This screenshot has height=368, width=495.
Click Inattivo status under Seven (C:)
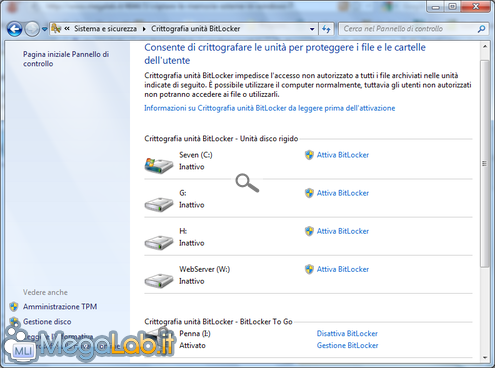click(x=192, y=167)
